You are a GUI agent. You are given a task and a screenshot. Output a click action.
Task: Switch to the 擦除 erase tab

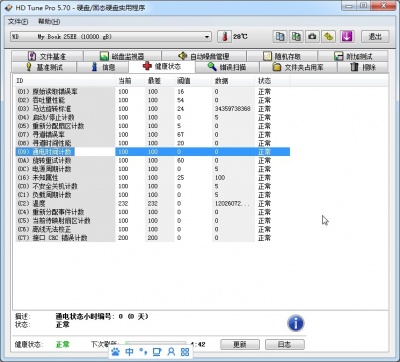pyautogui.click(x=363, y=67)
